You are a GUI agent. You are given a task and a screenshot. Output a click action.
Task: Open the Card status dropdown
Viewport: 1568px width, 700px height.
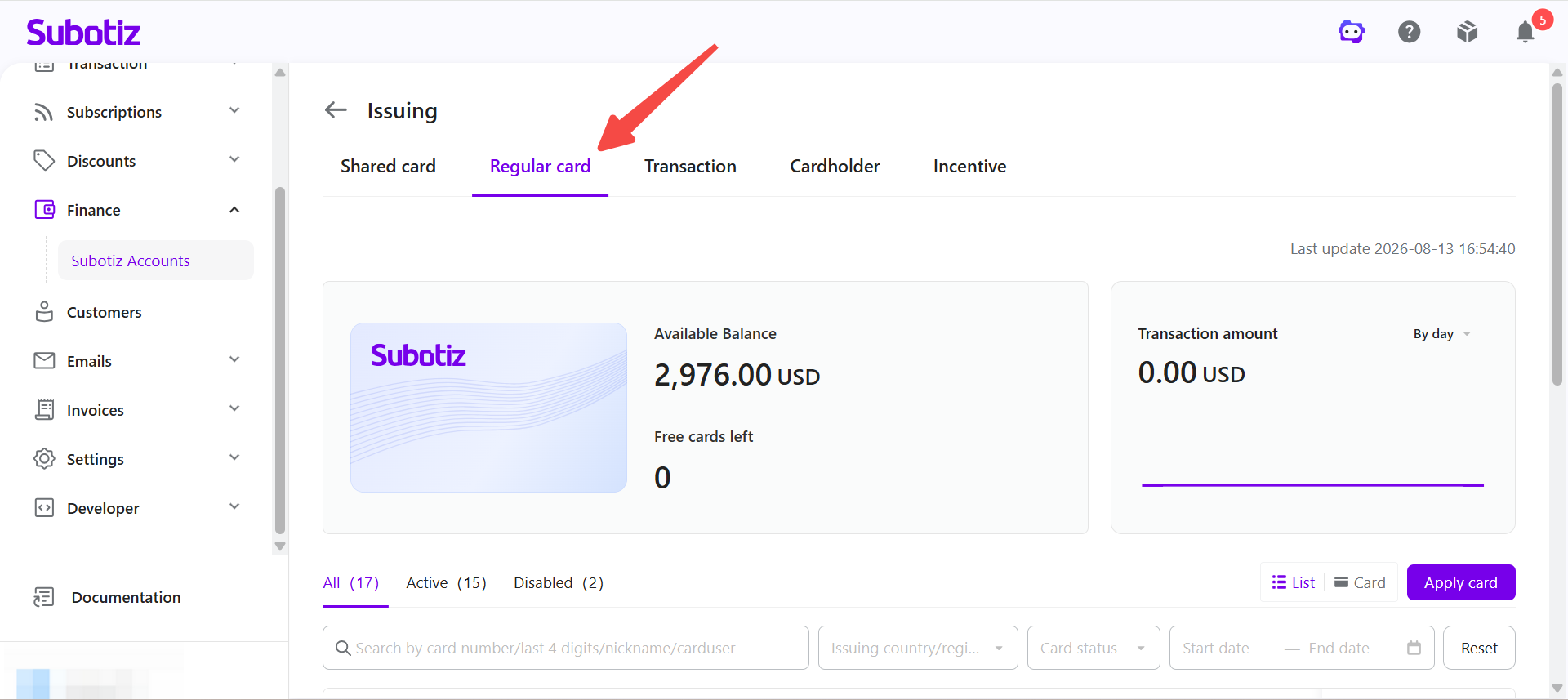pyautogui.click(x=1094, y=648)
